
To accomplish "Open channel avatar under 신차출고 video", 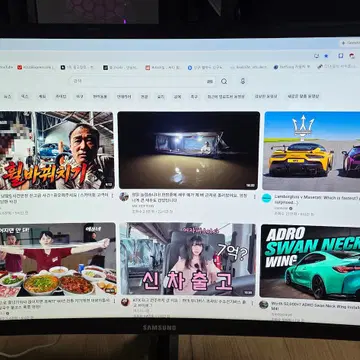I will point(125,302).
